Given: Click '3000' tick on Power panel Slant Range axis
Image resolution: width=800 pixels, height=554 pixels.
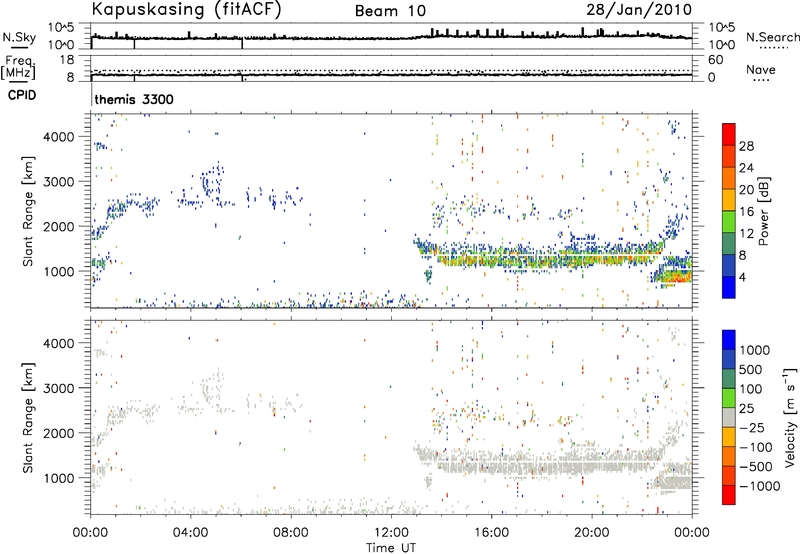Looking at the screenshot, I should point(58,182).
